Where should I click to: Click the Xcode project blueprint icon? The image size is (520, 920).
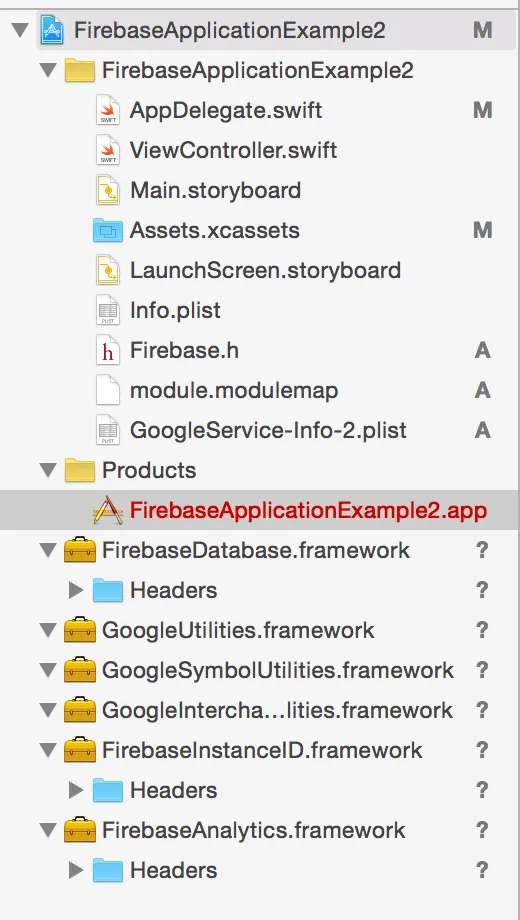tap(52, 31)
